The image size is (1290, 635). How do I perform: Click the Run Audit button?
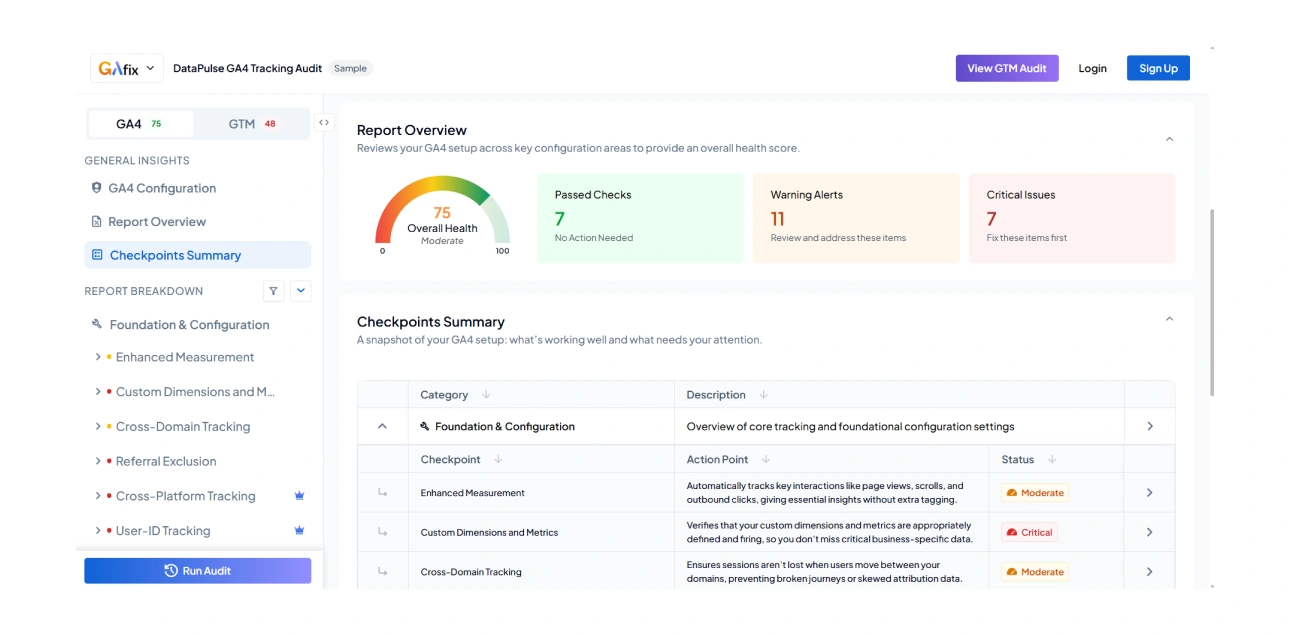(197, 571)
